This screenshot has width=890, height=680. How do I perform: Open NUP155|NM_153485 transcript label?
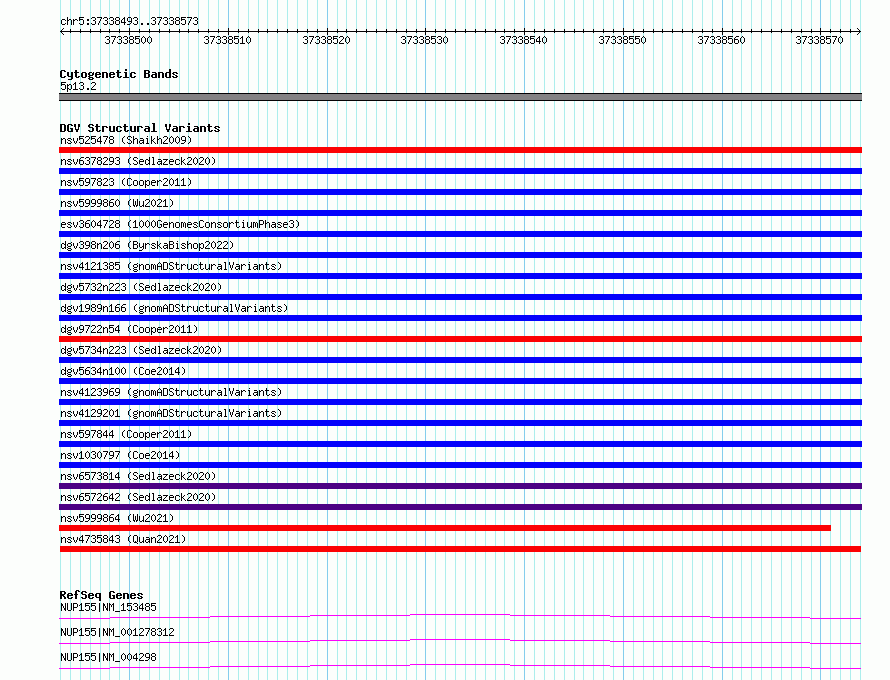pos(108,607)
